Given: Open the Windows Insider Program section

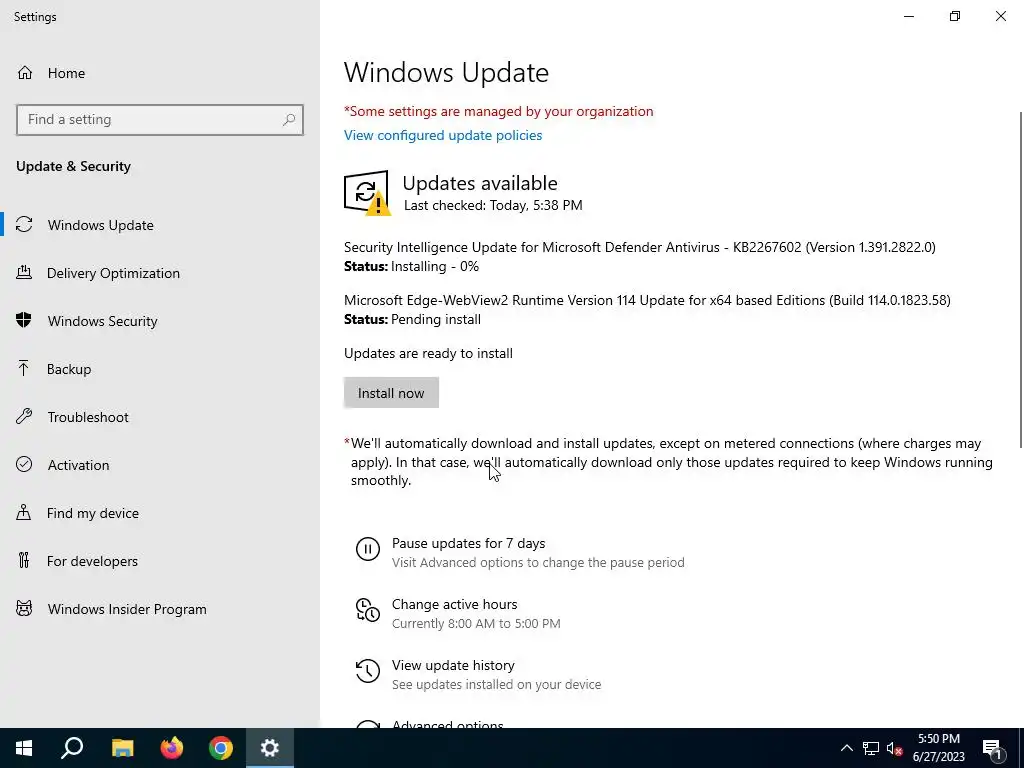Looking at the screenshot, I should click(x=160, y=609).
